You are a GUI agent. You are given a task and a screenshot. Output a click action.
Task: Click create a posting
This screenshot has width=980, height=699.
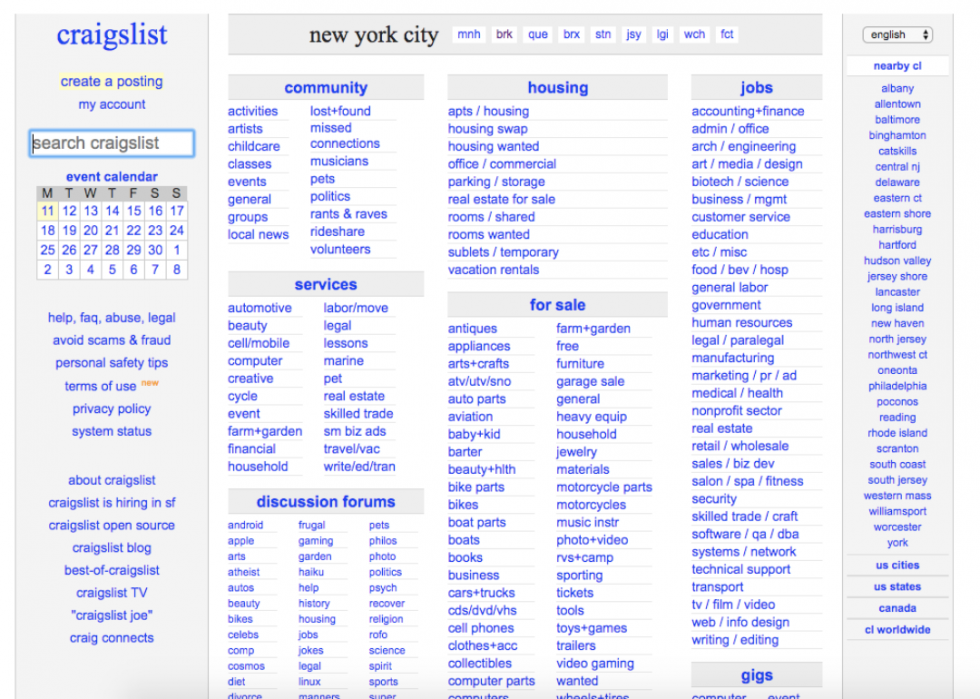click(112, 81)
